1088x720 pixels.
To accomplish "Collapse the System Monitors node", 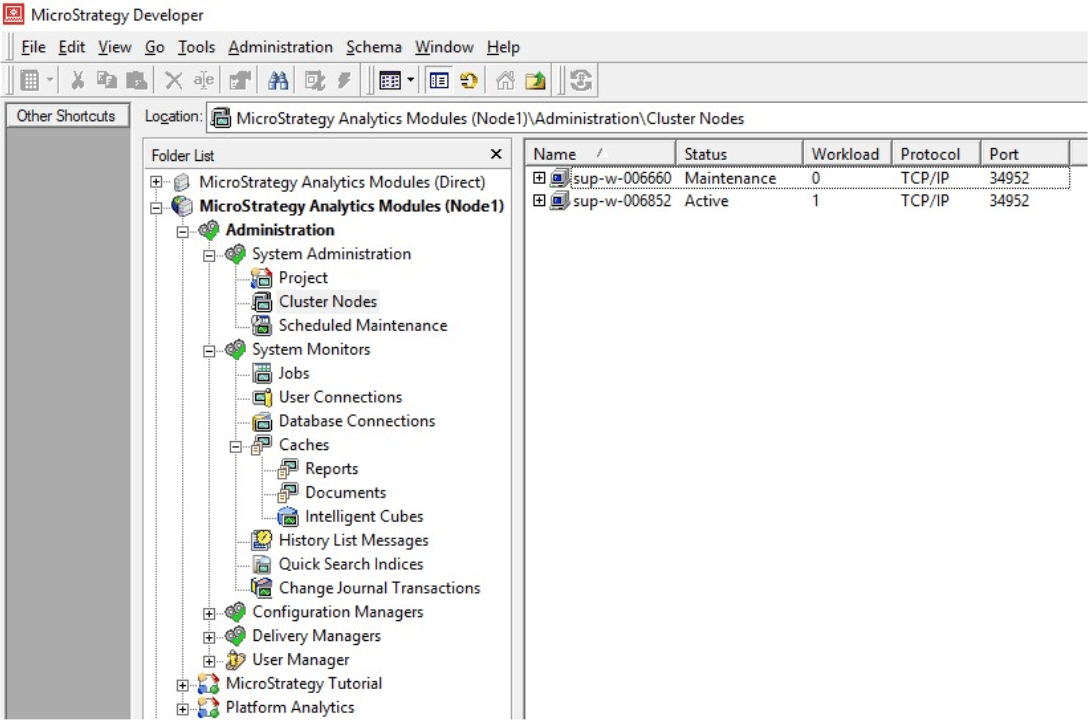I will tap(209, 352).
